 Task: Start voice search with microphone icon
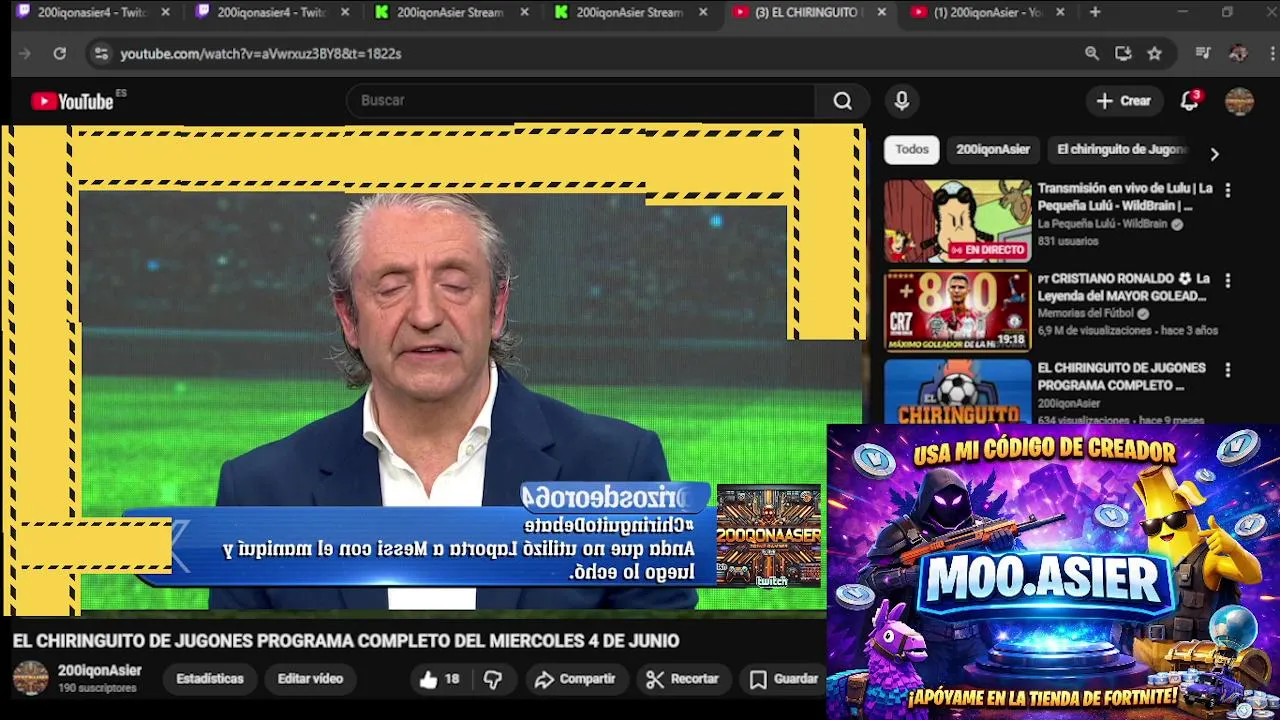click(x=902, y=101)
